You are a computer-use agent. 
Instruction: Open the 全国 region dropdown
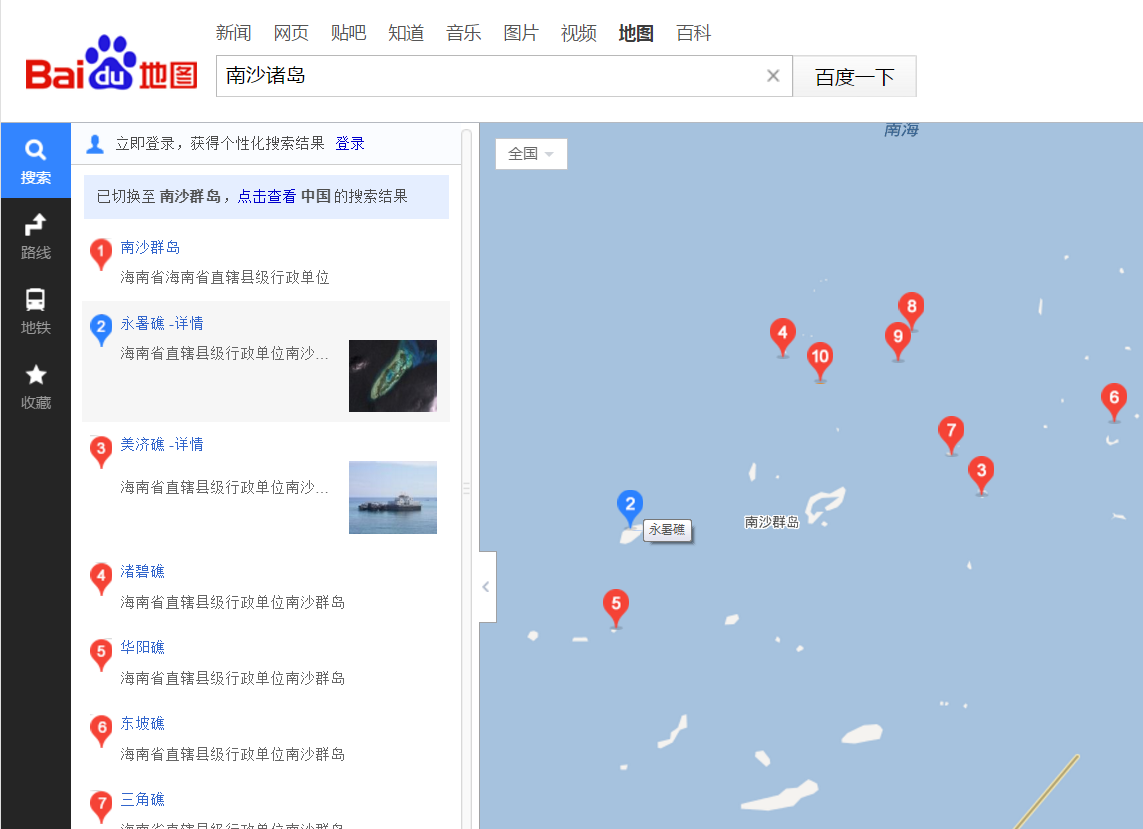[531, 154]
